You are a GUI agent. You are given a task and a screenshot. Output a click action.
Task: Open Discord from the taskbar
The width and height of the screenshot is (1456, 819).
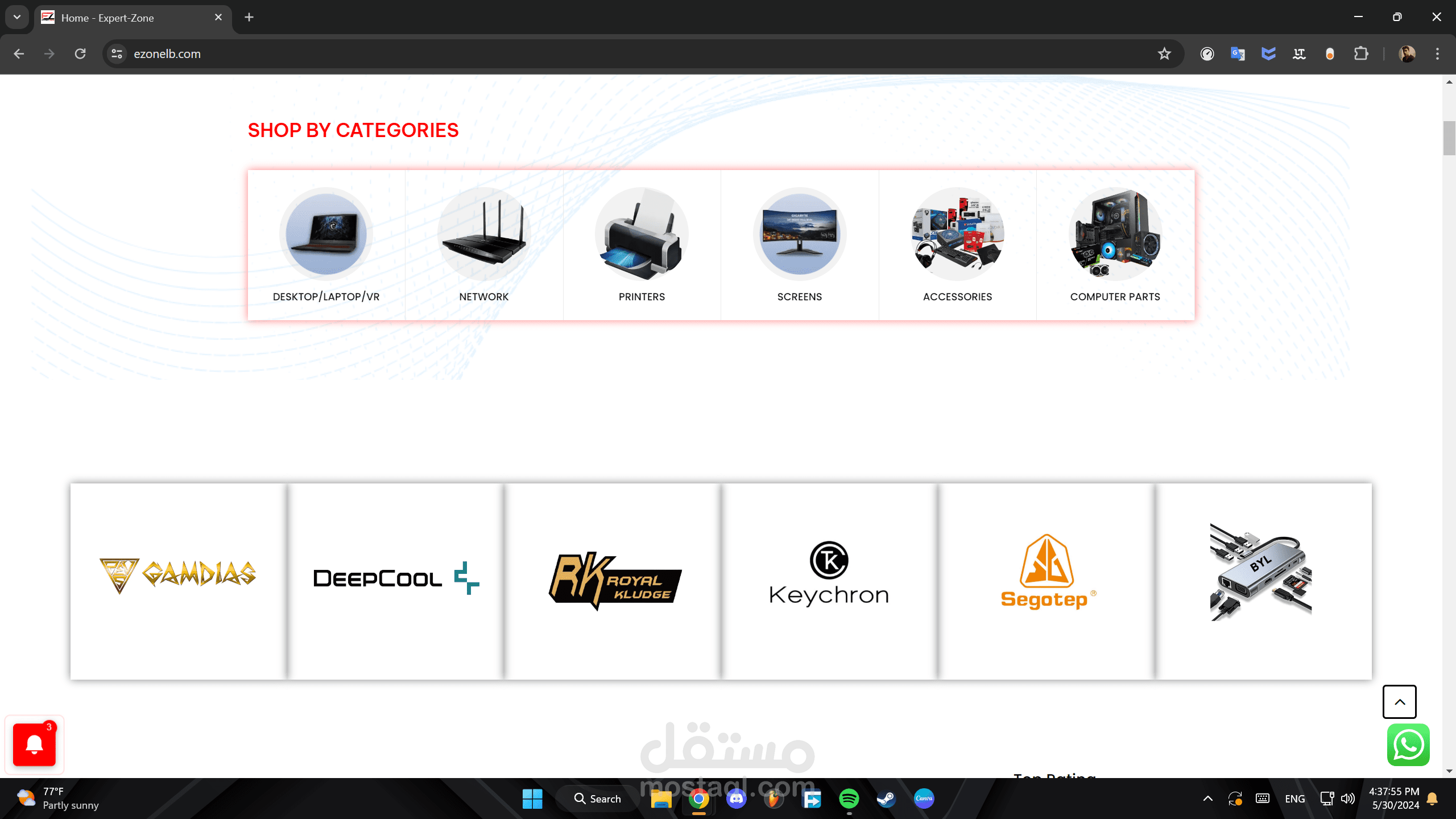(x=737, y=799)
